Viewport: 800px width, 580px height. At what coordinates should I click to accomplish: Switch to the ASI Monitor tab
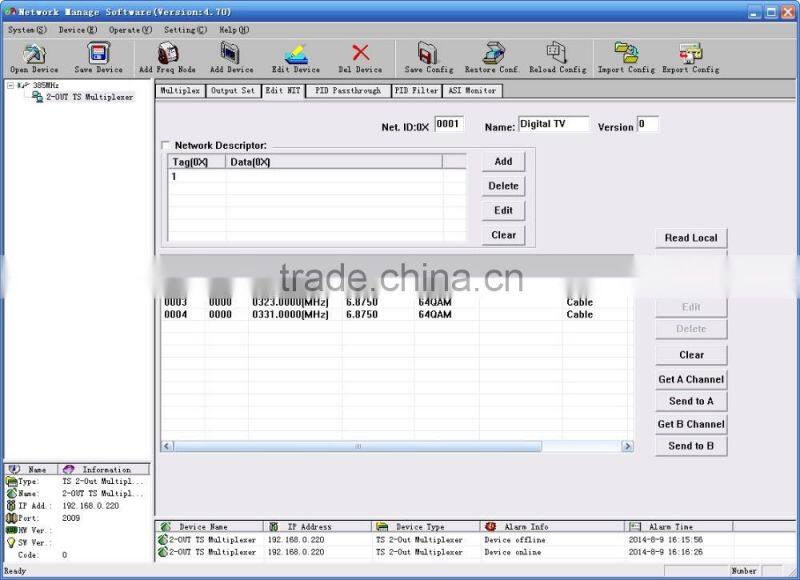pos(471,91)
